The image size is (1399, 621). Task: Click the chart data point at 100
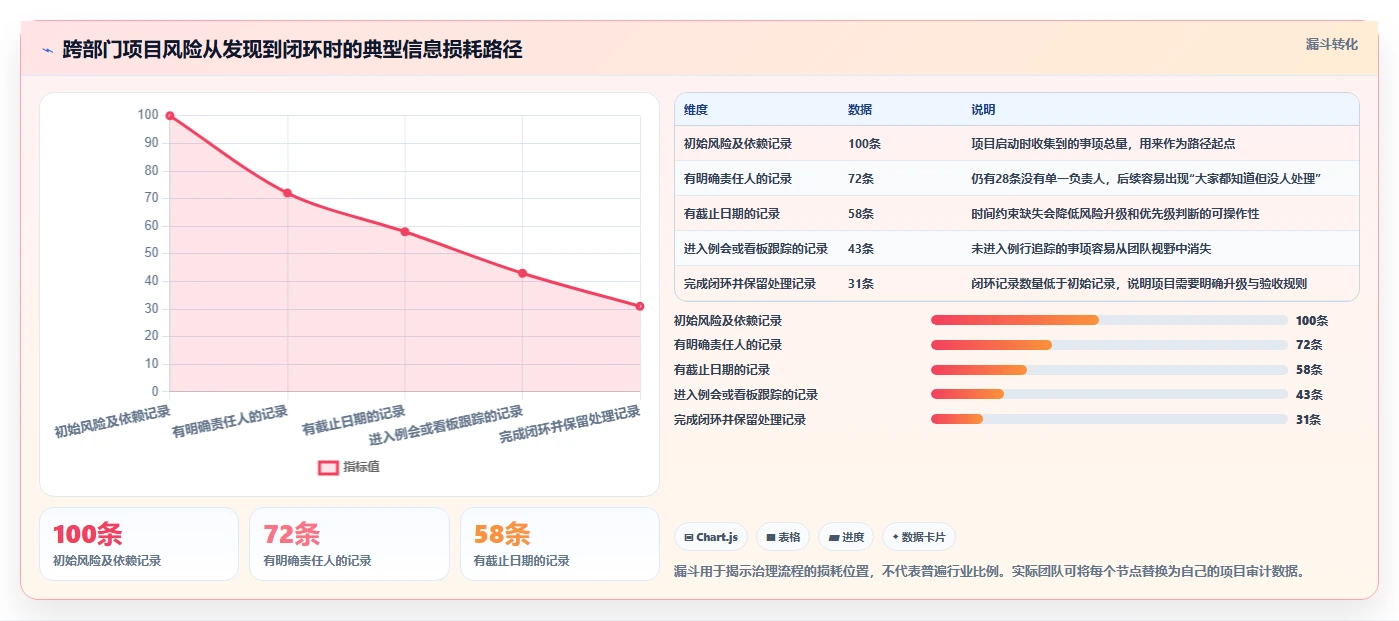coord(170,116)
